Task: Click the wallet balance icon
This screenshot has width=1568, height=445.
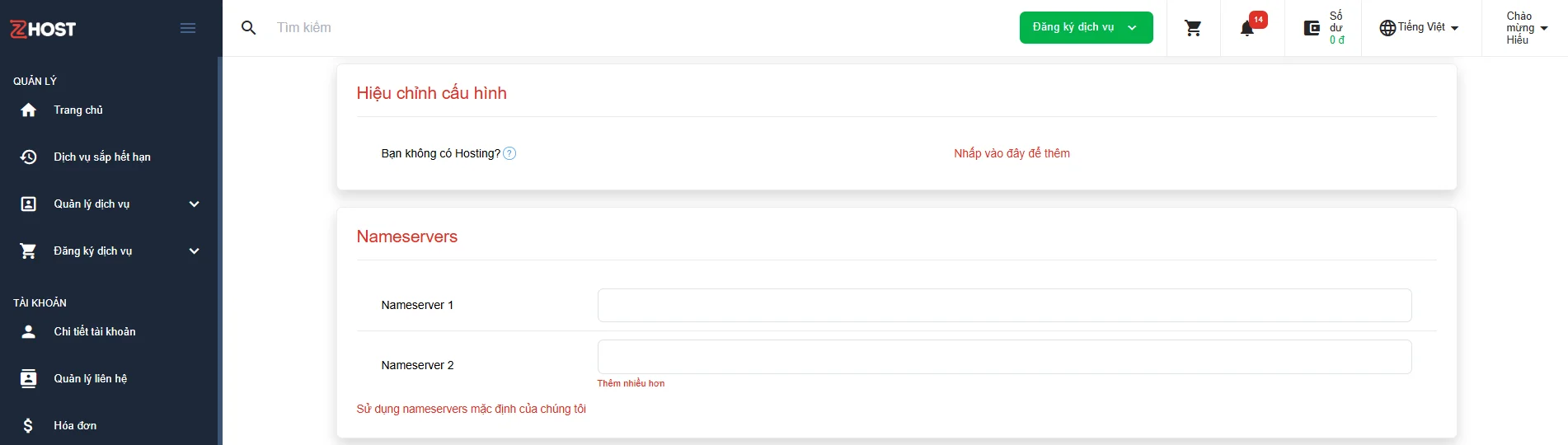Action: [1312, 28]
